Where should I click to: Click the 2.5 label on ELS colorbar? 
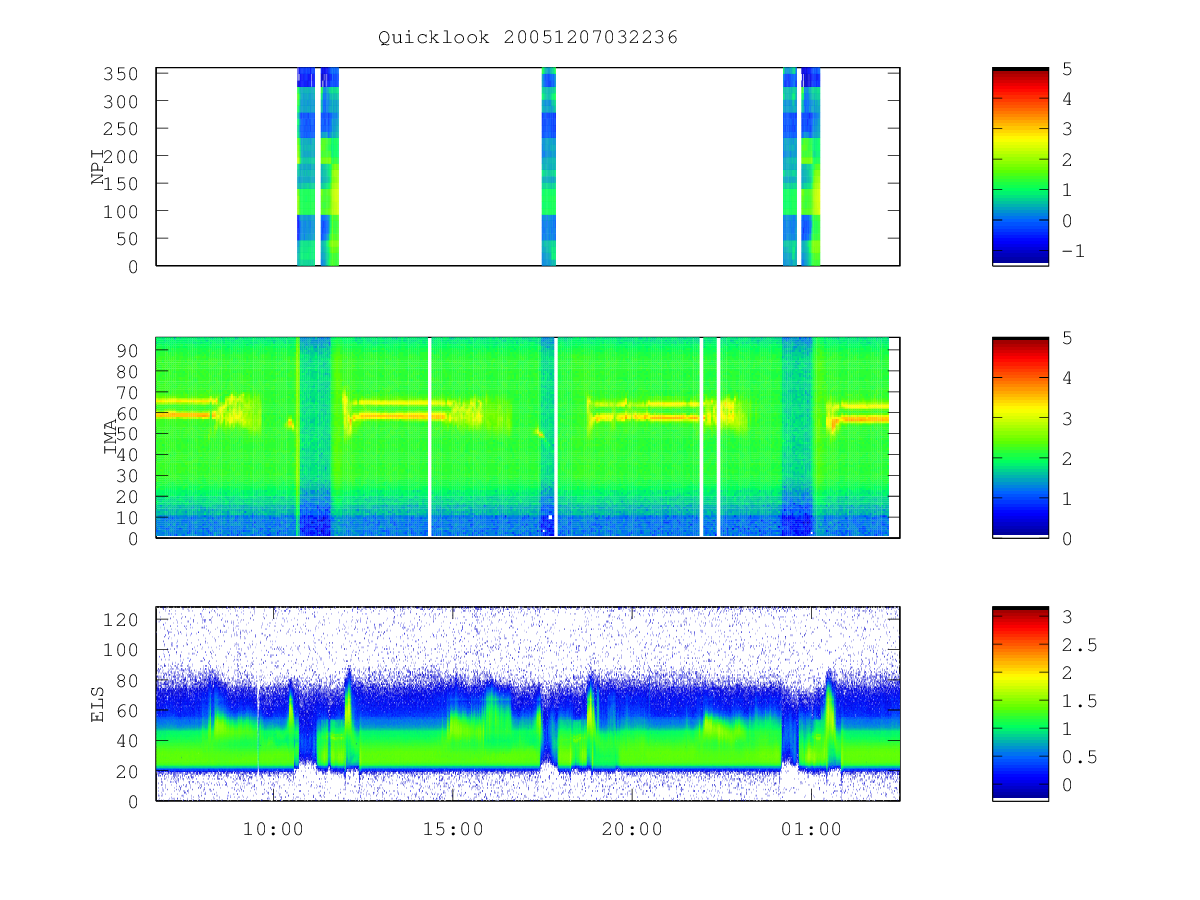coord(1079,645)
